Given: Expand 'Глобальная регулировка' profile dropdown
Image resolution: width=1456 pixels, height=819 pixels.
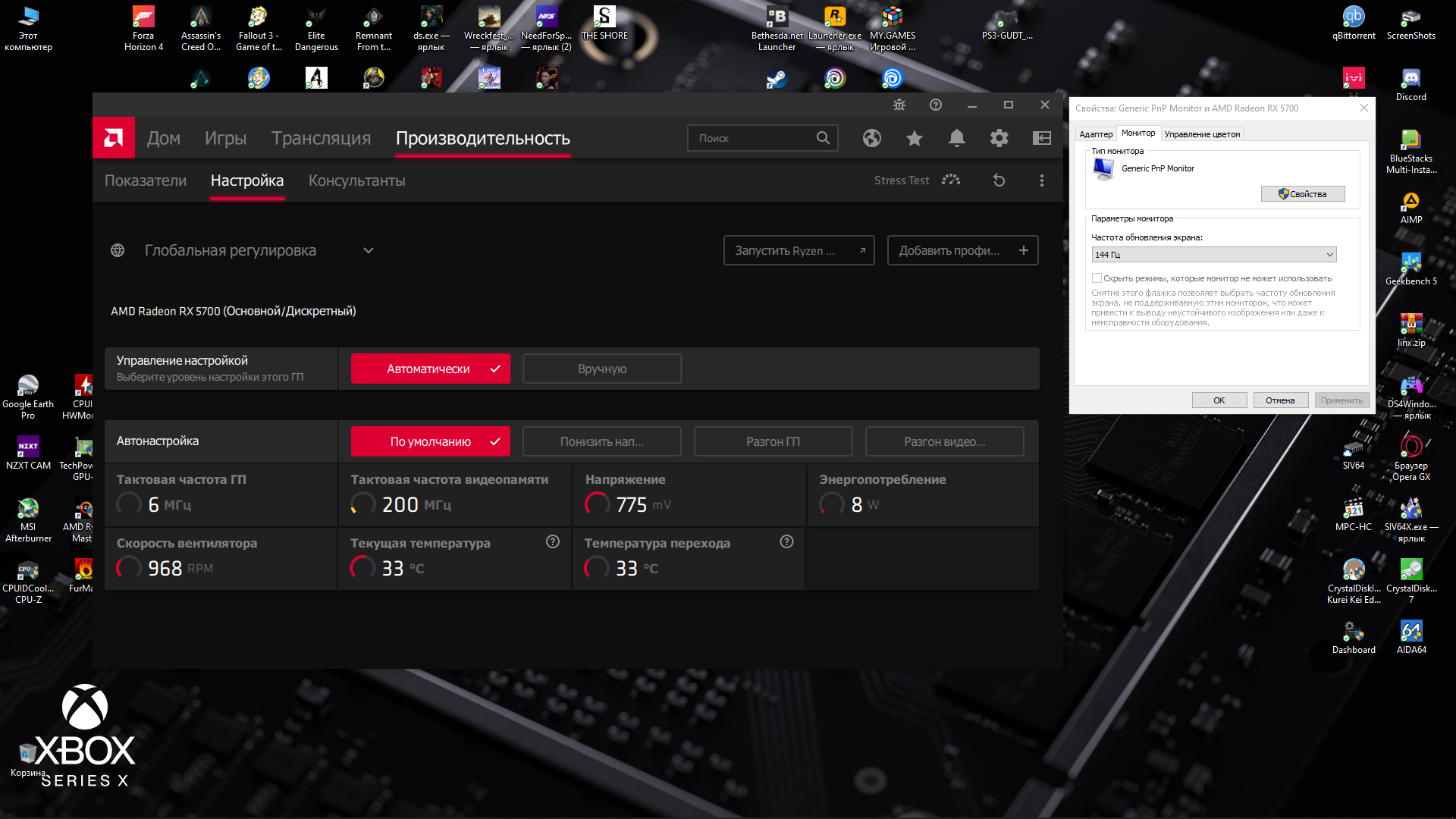Looking at the screenshot, I should (x=369, y=251).
